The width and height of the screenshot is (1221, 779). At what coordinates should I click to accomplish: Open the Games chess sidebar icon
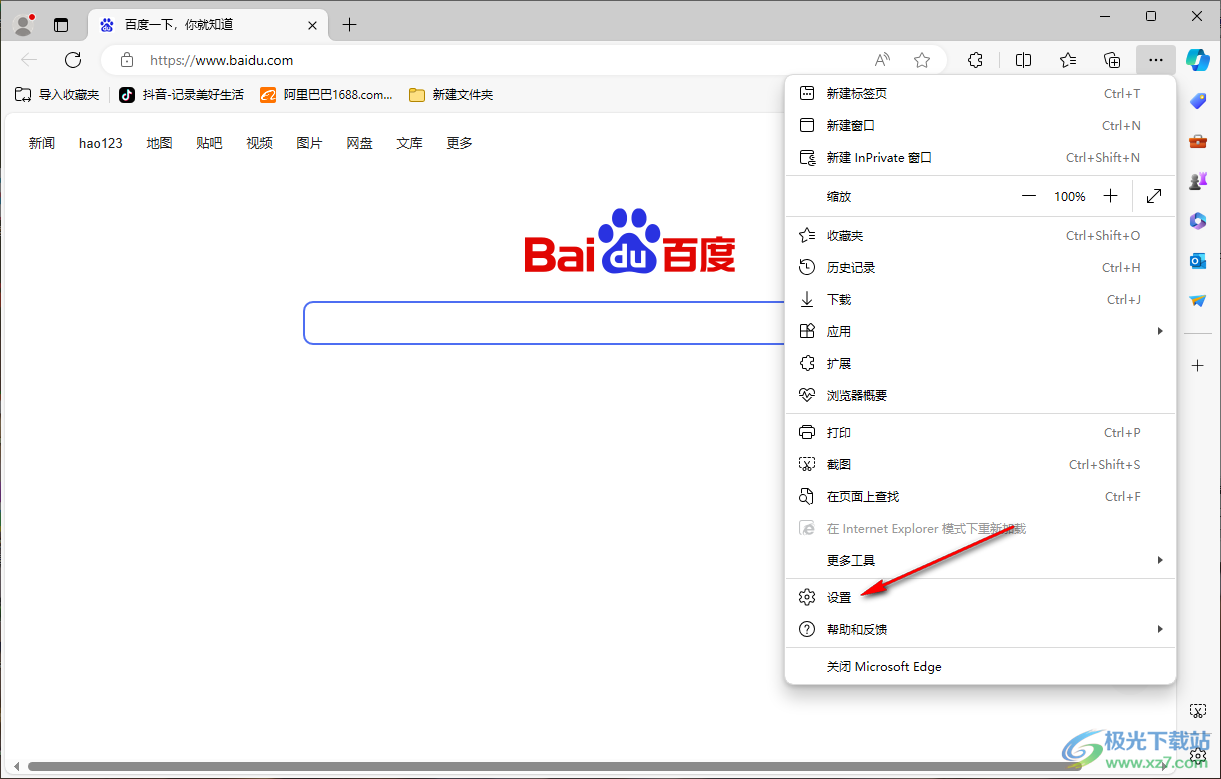pos(1197,181)
